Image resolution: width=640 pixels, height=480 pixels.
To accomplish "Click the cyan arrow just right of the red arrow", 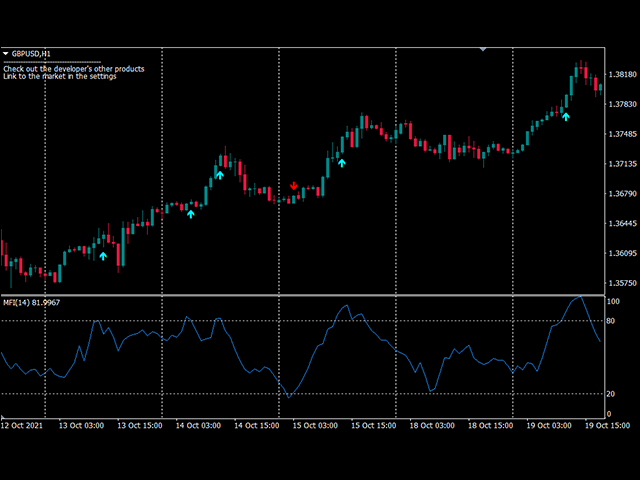I will 341,162.
